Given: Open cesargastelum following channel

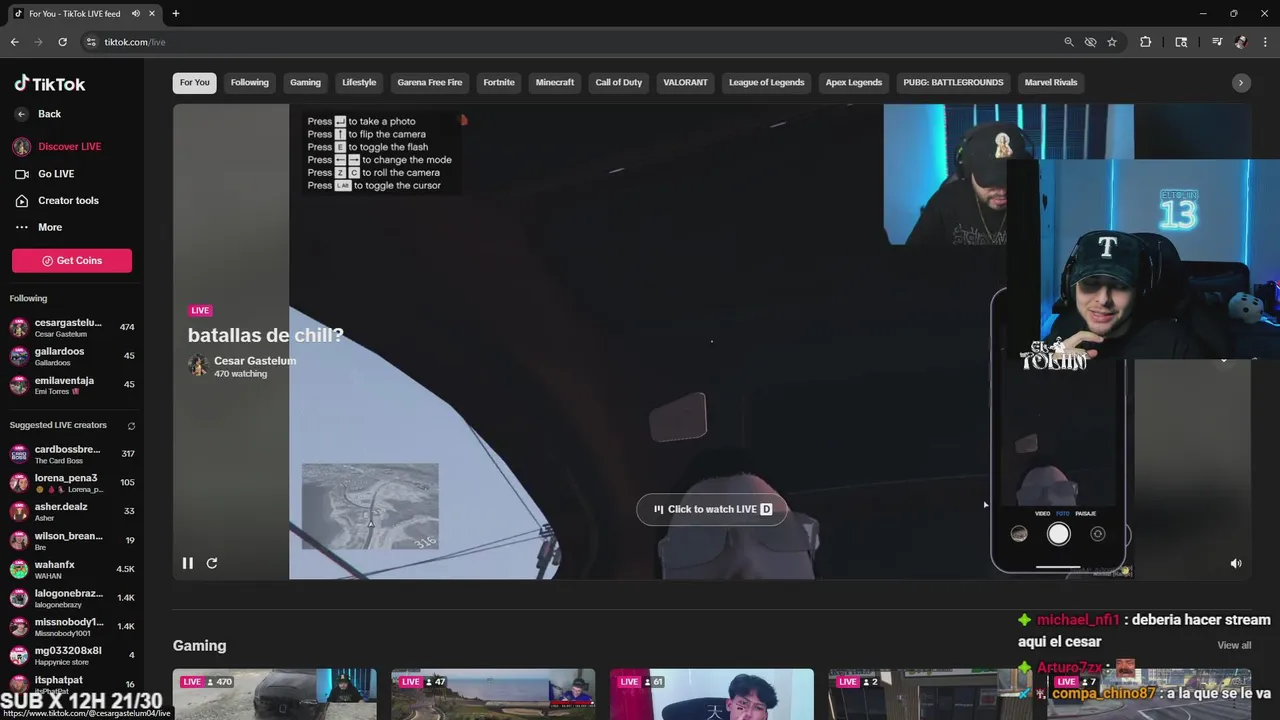Looking at the screenshot, I should tap(72, 328).
